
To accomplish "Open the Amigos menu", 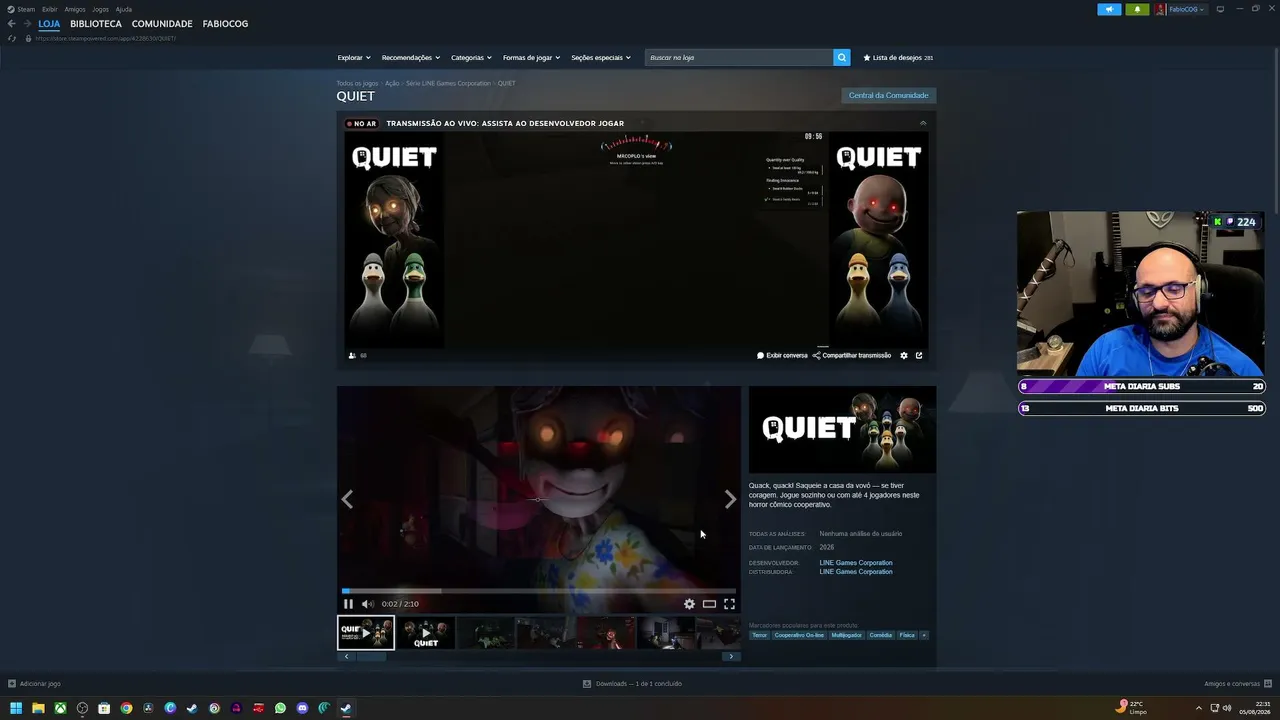I will [x=75, y=9].
